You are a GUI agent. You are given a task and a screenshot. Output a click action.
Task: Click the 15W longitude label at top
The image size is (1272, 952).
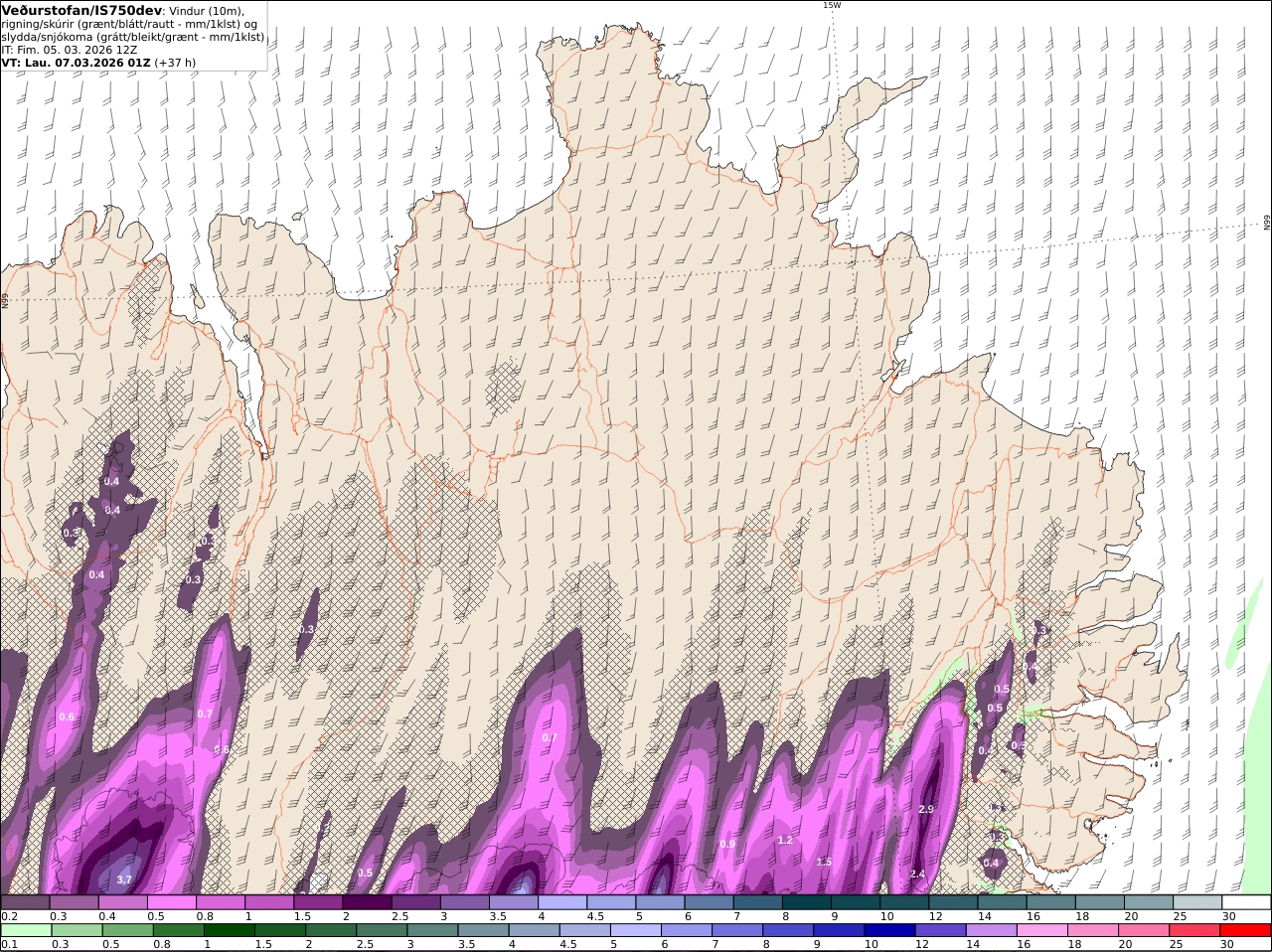click(832, 5)
